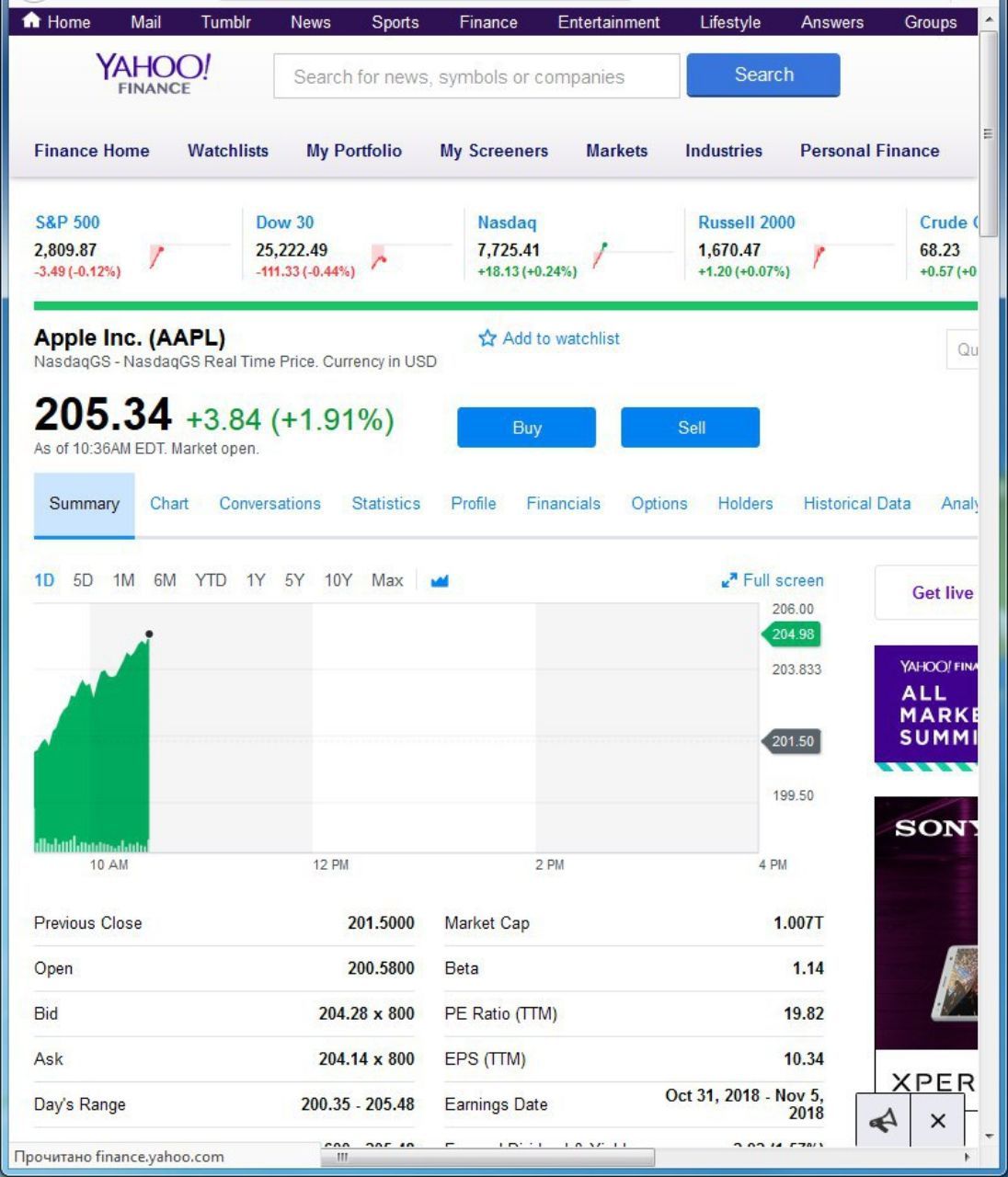Click the vertical scrollbar thumb
The width and height of the screenshot is (1008, 1177).
989,133
